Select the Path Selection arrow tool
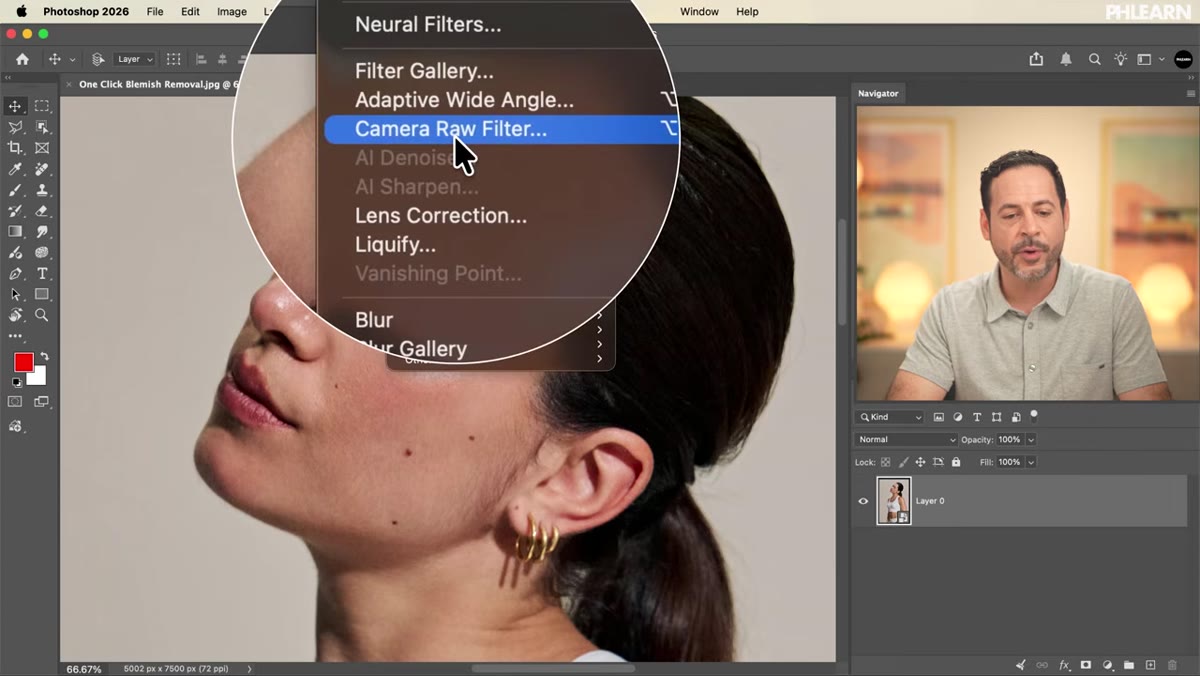The height and width of the screenshot is (676, 1200). pyautogui.click(x=15, y=295)
